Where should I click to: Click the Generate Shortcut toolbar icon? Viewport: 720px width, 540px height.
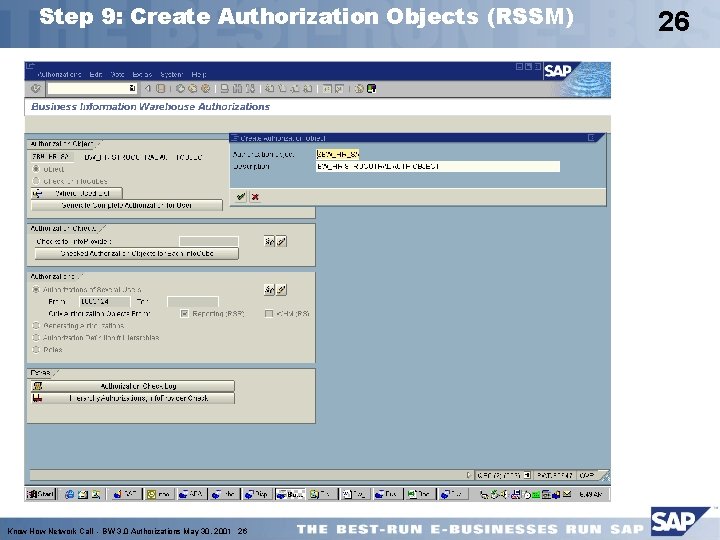pyautogui.click(x=339, y=89)
